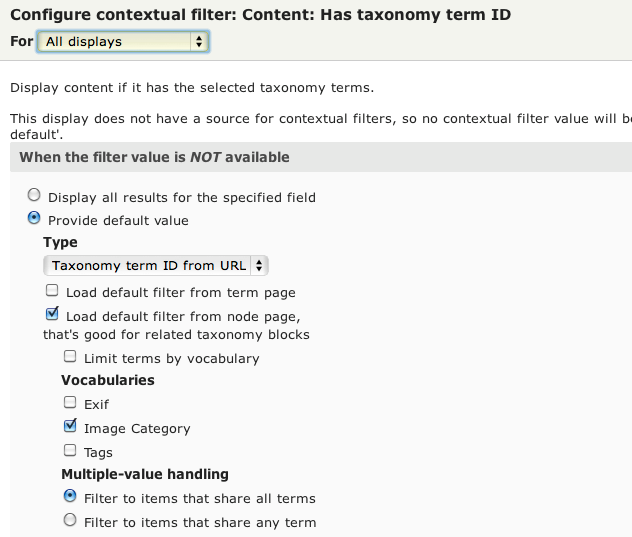Image resolution: width=632 pixels, height=537 pixels.
Task: Click the "Limit terms by vocabulary" label text
Action: [x=171, y=358]
